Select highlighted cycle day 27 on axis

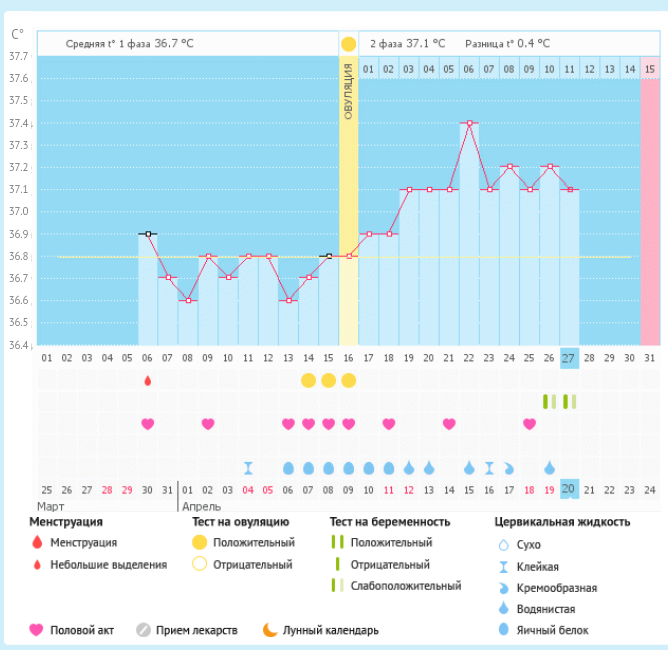[569, 358]
